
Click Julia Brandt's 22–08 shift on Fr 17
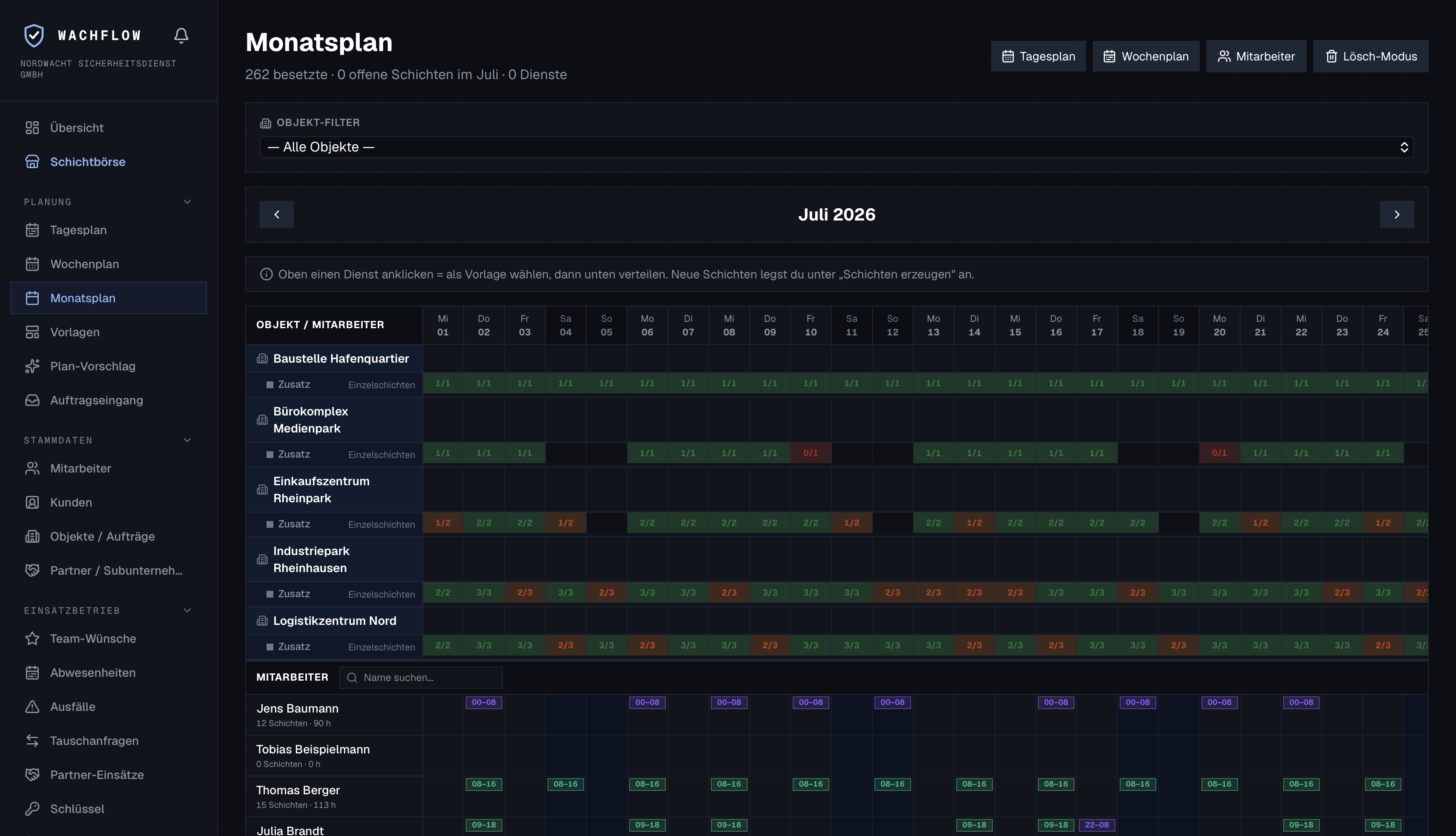coord(1097,825)
